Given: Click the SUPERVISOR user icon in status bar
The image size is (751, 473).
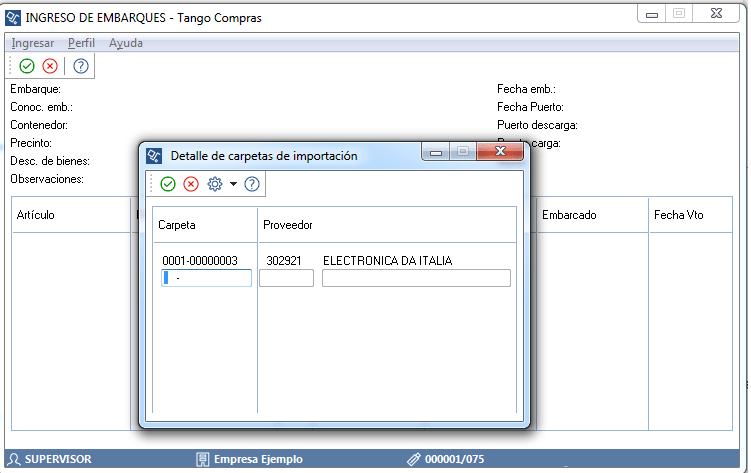Looking at the screenshot, I should point(15,459).
